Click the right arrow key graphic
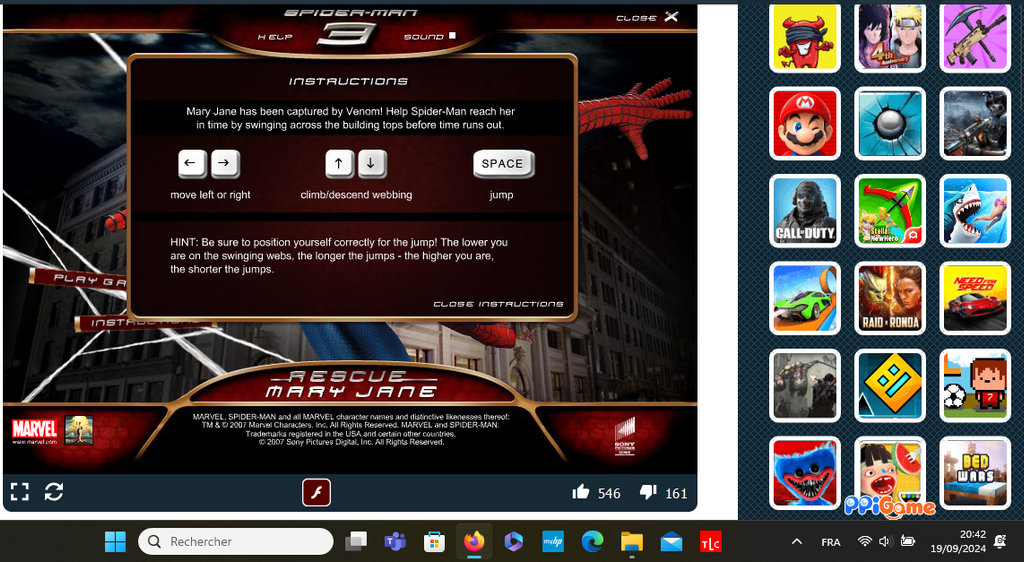The image size is (1024, 562). click(x=225, y=164)
